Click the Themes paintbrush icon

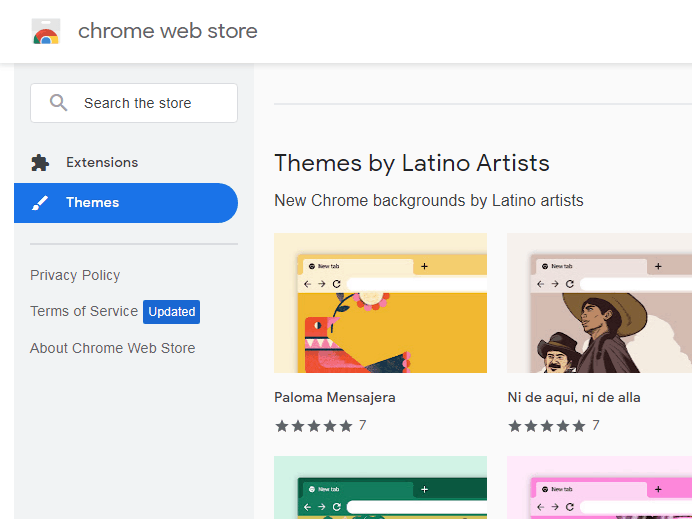[x=40, y=203]
